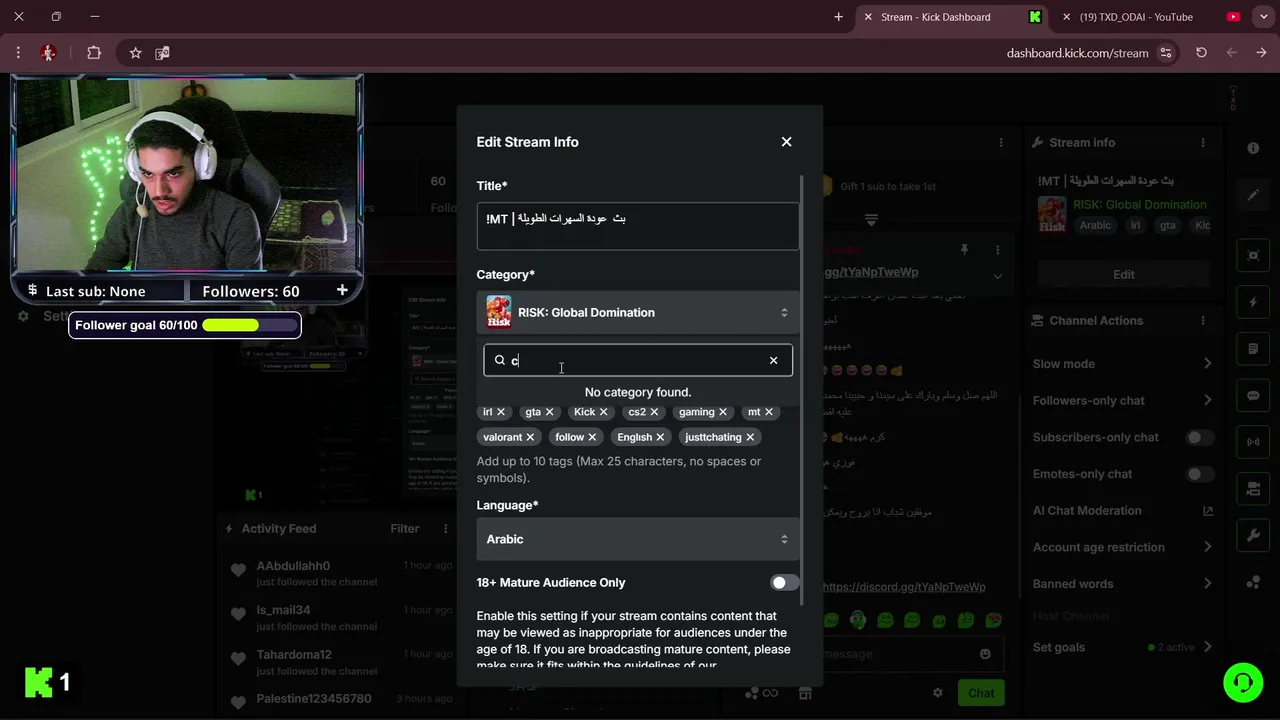
Task: Remove the 'valorant' tag
Action: tap(530, 437)
